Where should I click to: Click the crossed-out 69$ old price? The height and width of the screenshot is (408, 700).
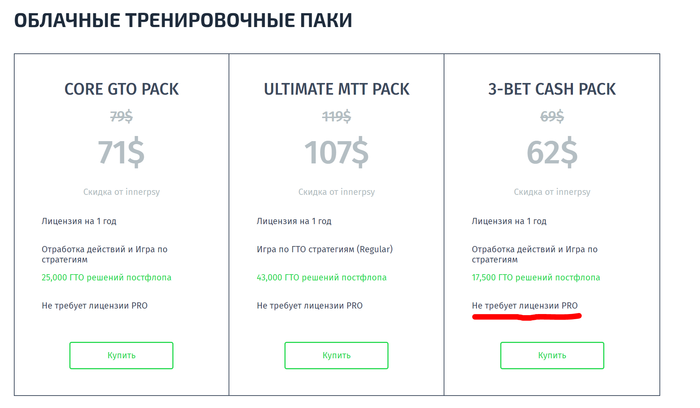point(552,116)
